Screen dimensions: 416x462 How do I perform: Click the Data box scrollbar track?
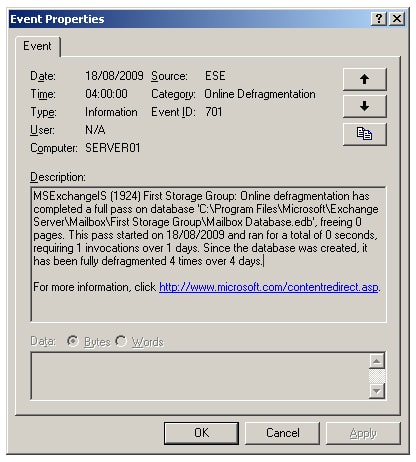pos(377,376)
